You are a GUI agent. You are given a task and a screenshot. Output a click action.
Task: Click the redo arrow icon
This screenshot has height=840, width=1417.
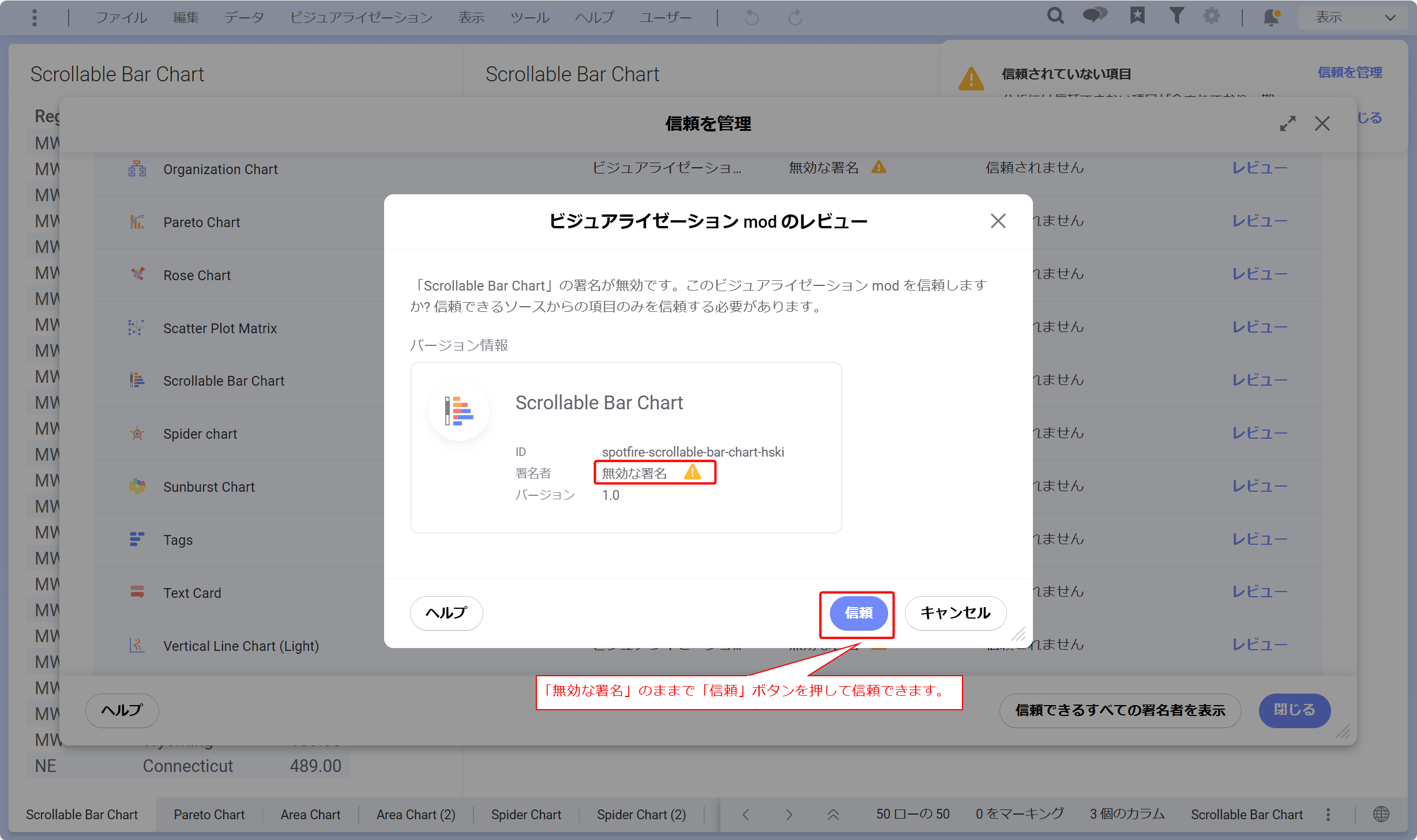pyautogui.click(x=795, y=18)
